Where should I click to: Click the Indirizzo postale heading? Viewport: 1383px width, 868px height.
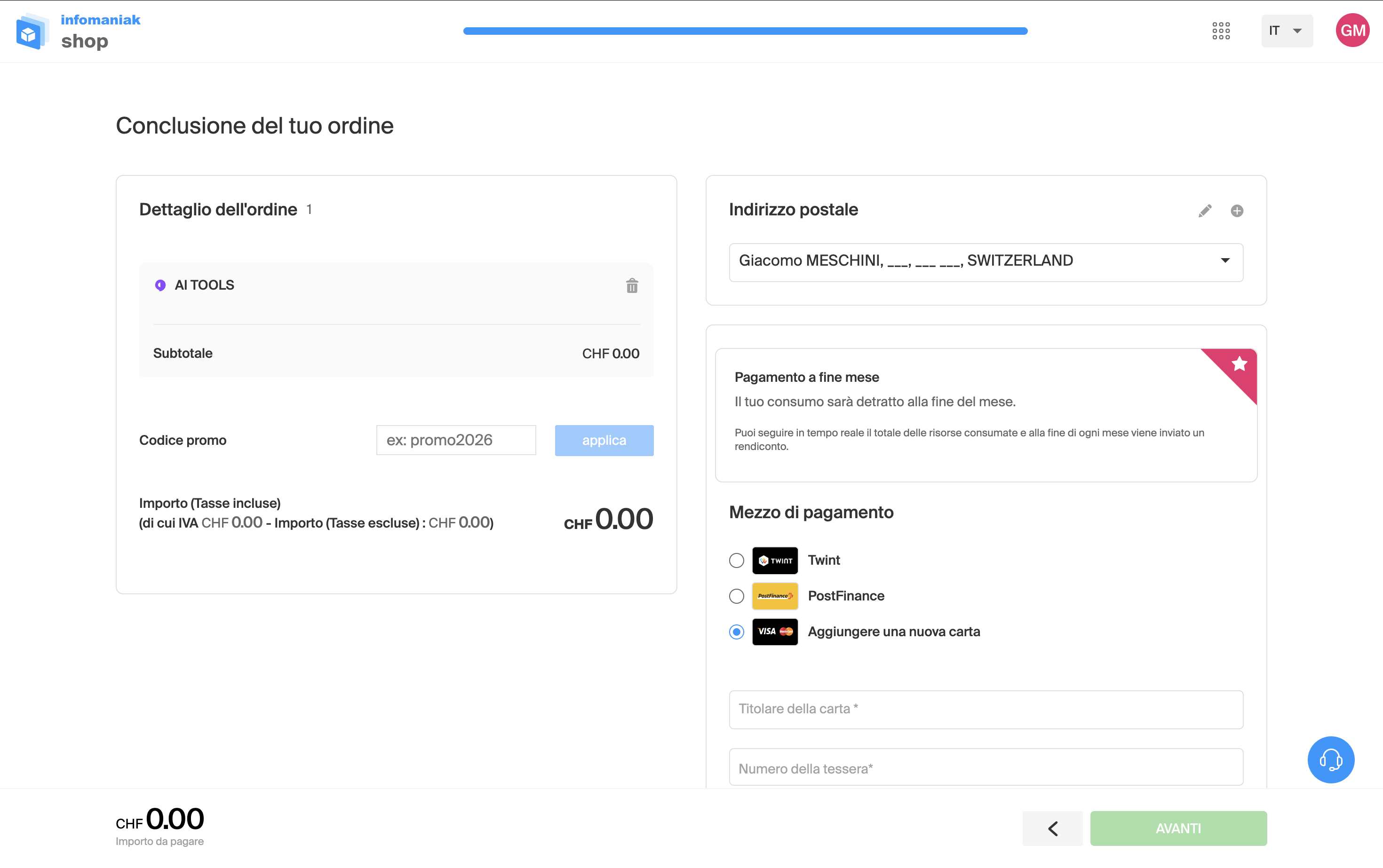(x=793, y=210)
